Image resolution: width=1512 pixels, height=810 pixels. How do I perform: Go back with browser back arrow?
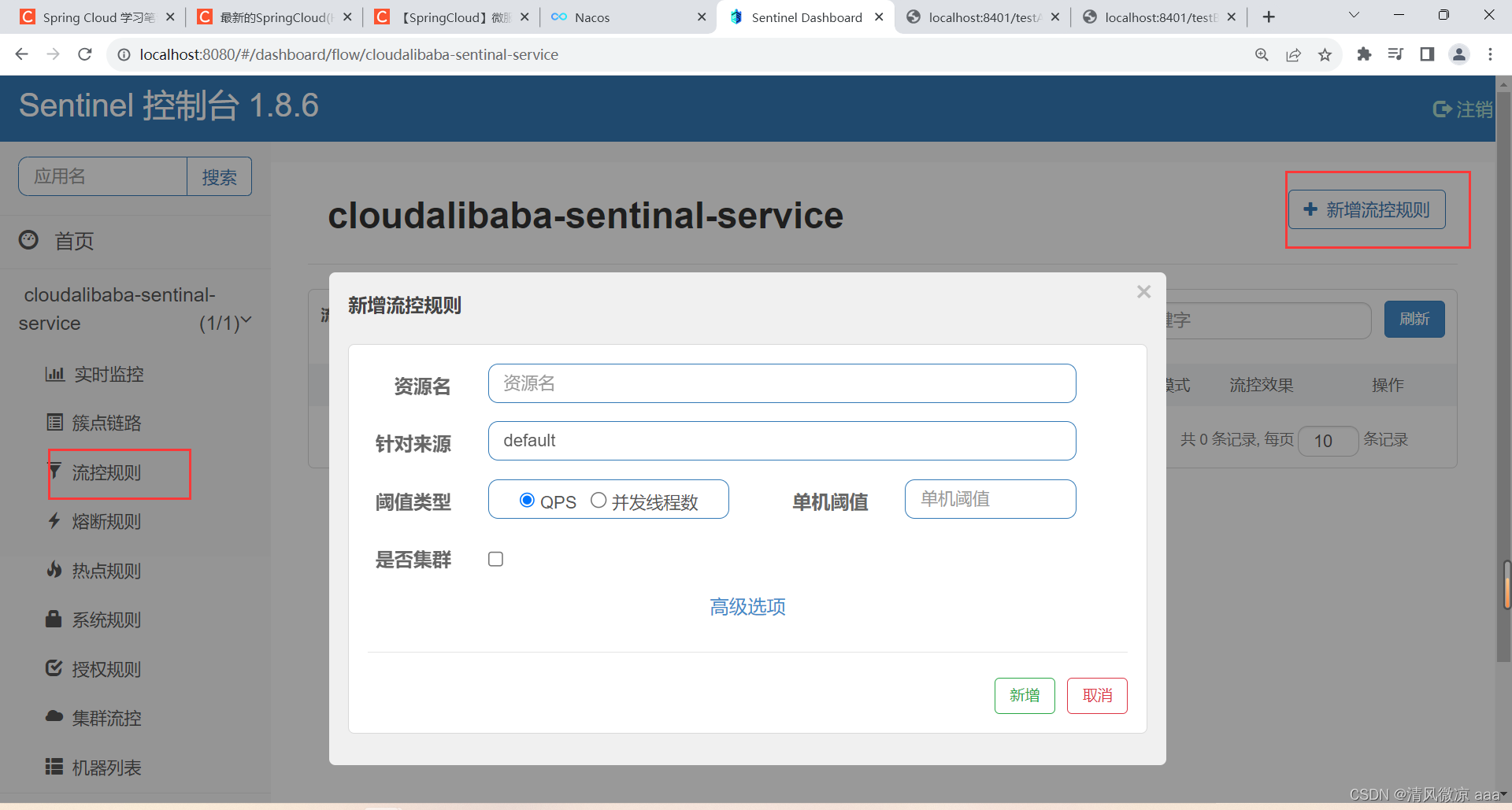22,54
